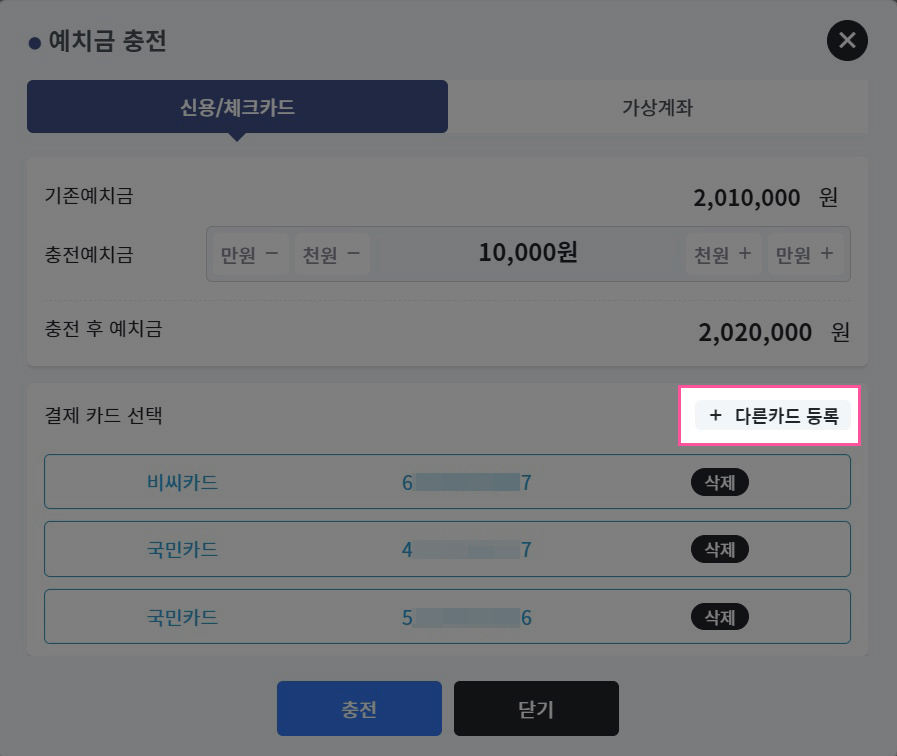Click the 결제 카드 선택 heading
This screenshot has height=756, width=897.
click(x=104, y=415)
